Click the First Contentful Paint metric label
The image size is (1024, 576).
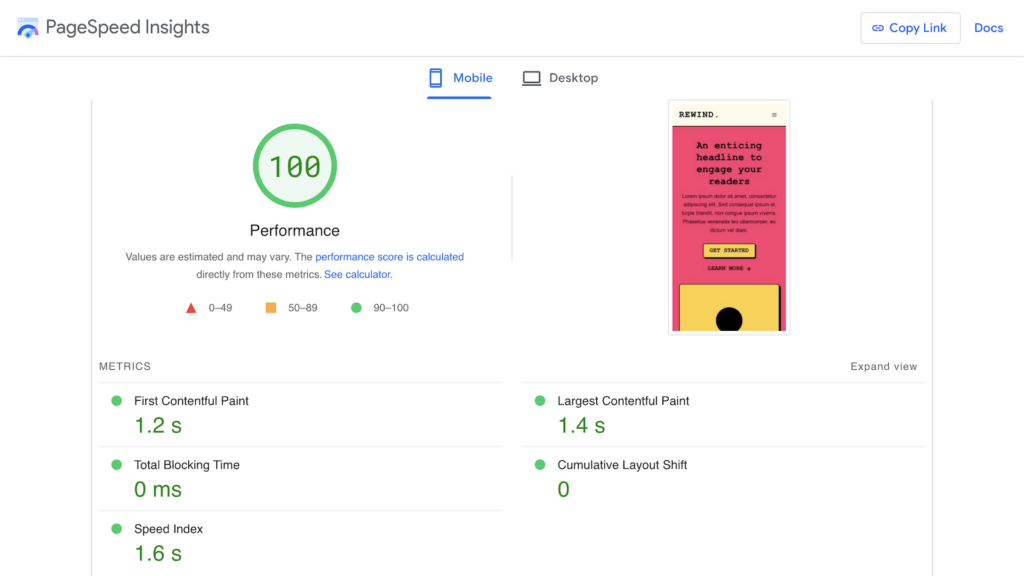point(191,401)
